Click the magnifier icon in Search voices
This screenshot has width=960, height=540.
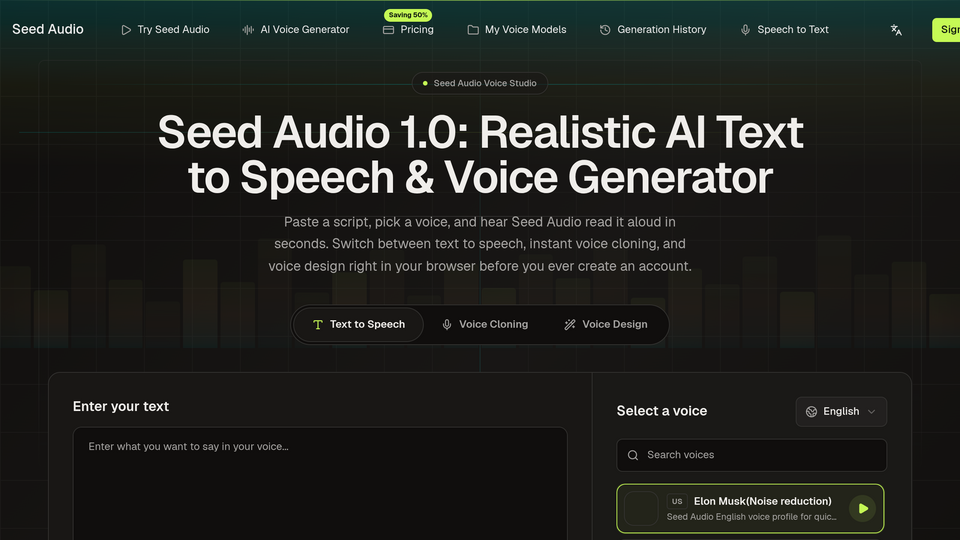(633, 456)
